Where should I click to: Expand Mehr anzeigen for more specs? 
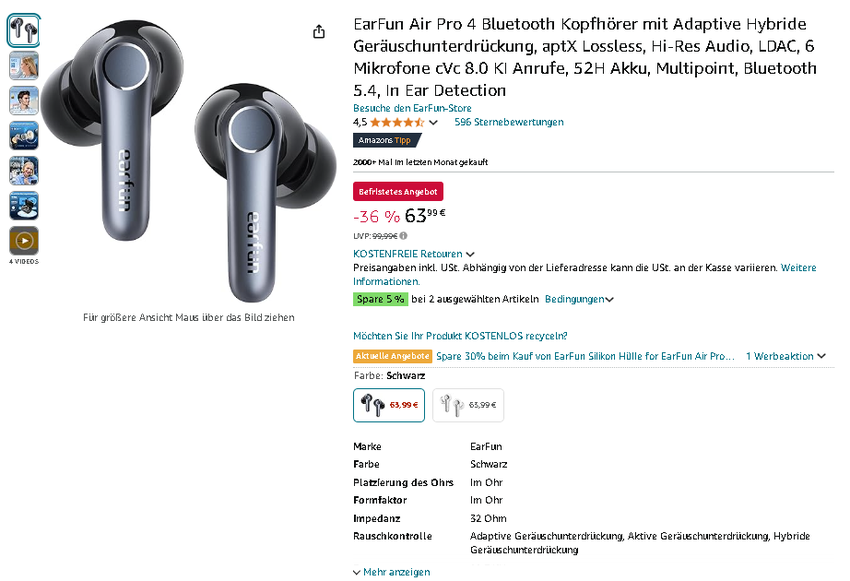tap(391, 572)
